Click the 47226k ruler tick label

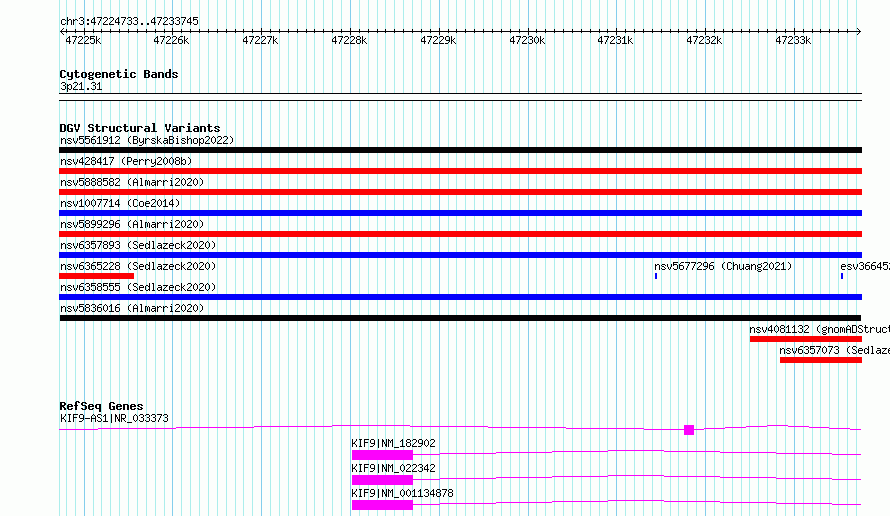click(171, 40)
